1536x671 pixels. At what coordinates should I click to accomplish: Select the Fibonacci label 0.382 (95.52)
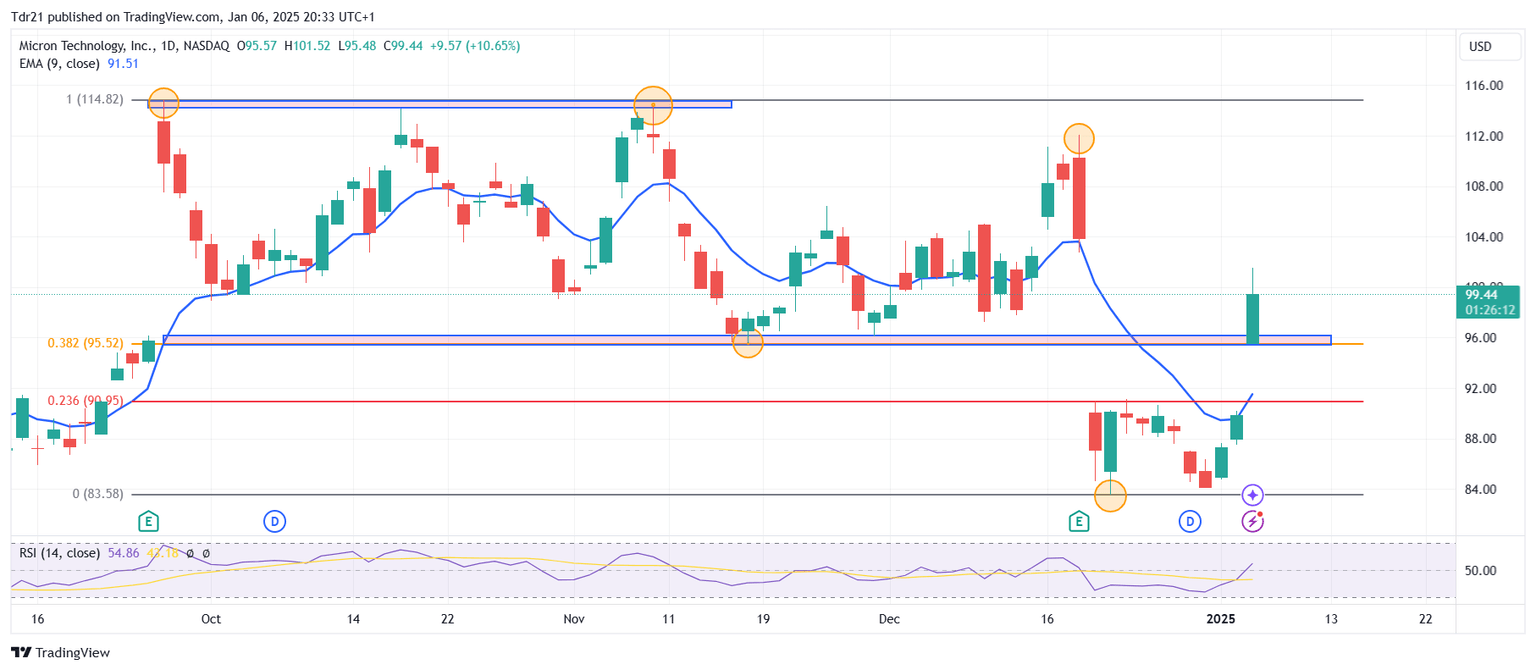point(85,343)
